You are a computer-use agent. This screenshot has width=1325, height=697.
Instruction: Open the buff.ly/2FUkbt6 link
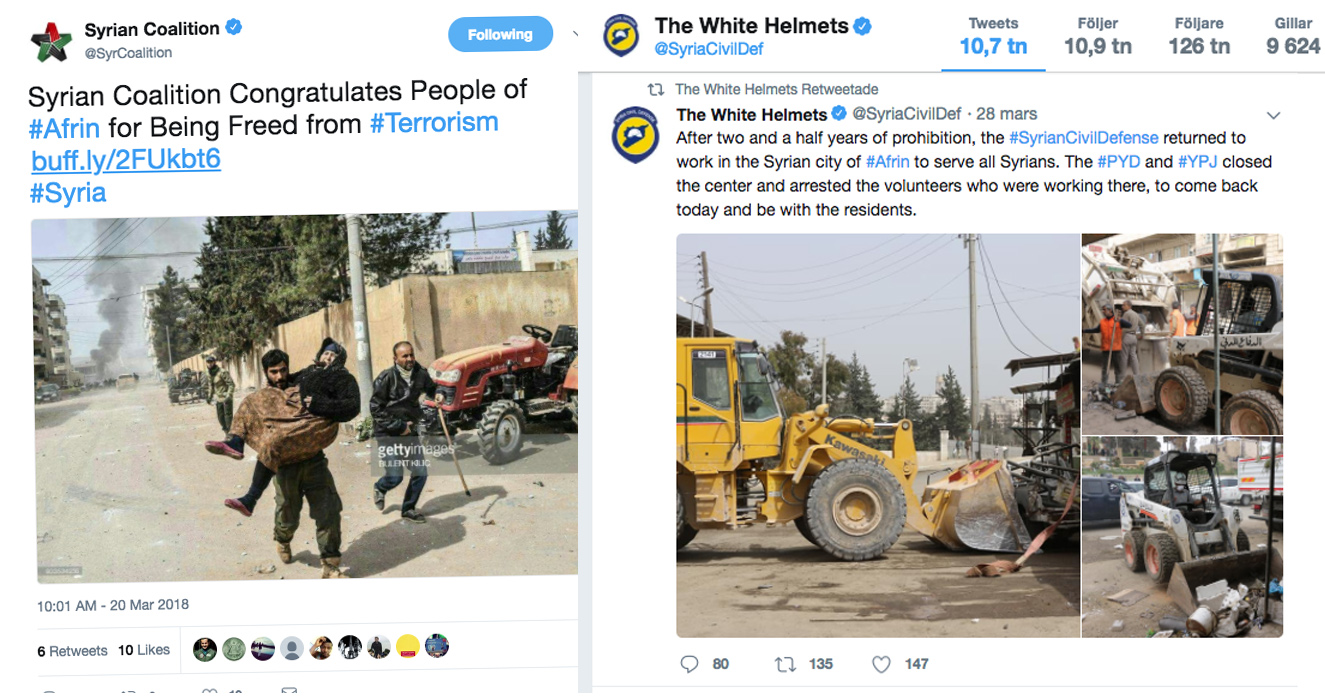(x=126, y=160)
